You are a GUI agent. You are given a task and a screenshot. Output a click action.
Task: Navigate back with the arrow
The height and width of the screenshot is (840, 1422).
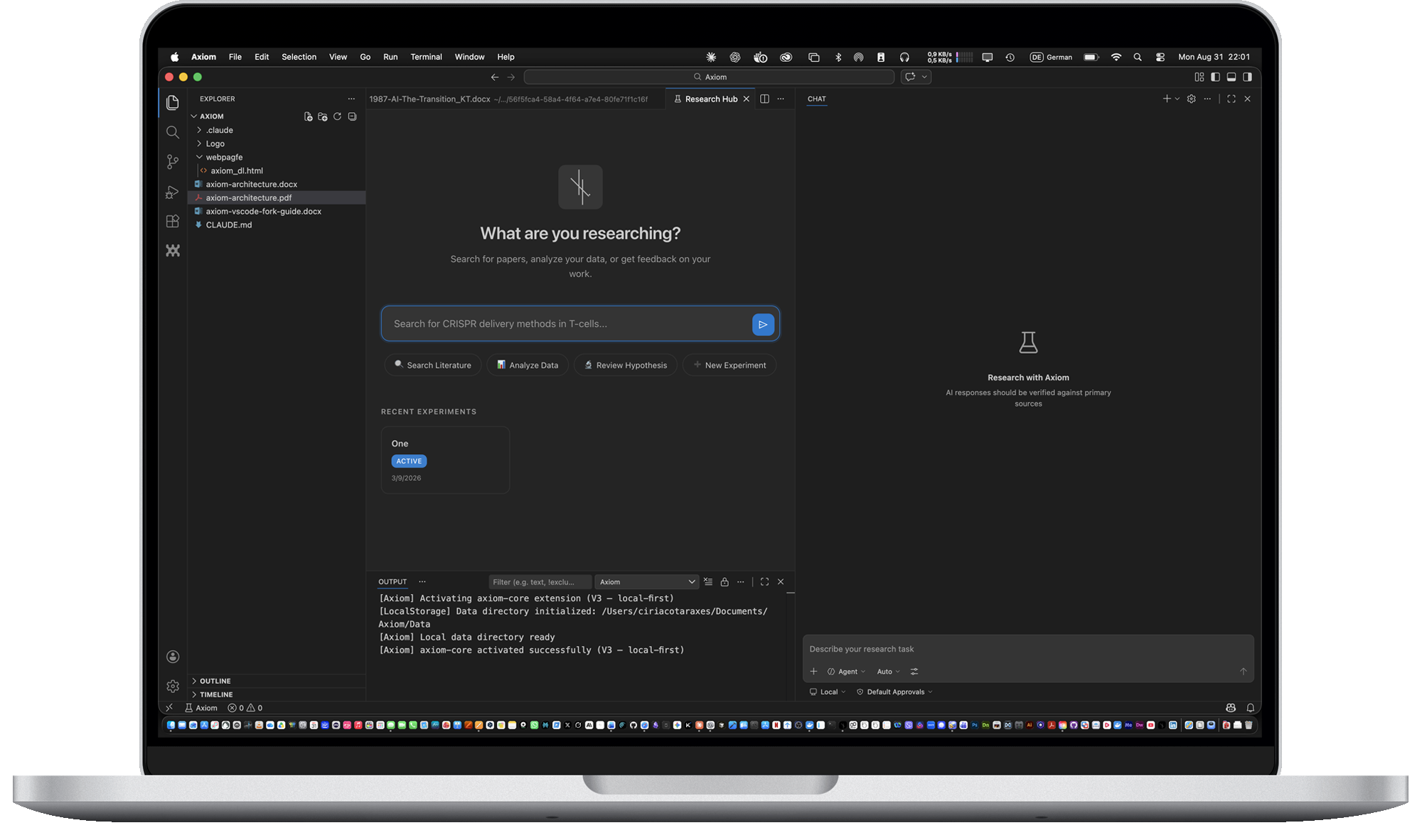click(x=495, y=77)
